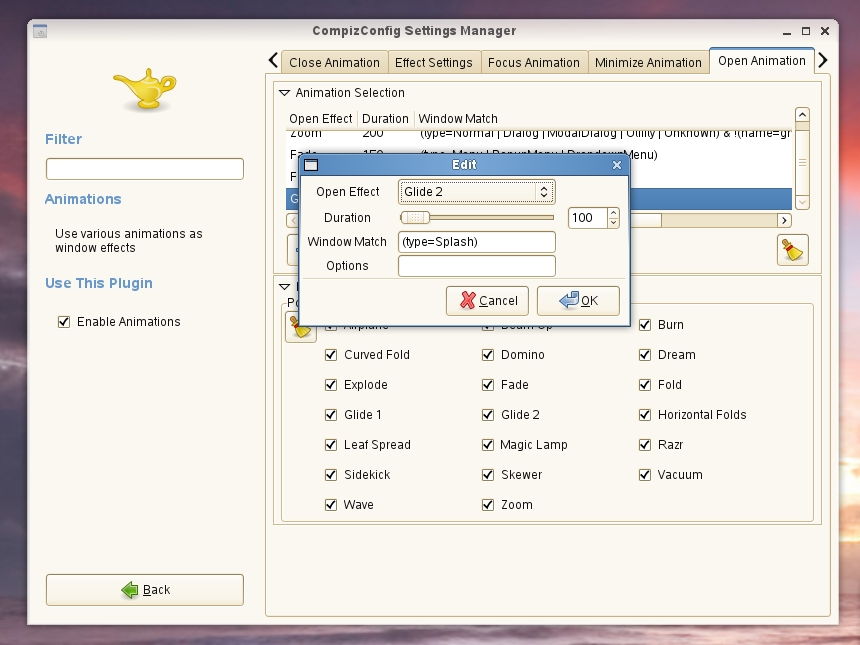Click the empty Options text field
860x645 pixels.
tap(477, 266)
